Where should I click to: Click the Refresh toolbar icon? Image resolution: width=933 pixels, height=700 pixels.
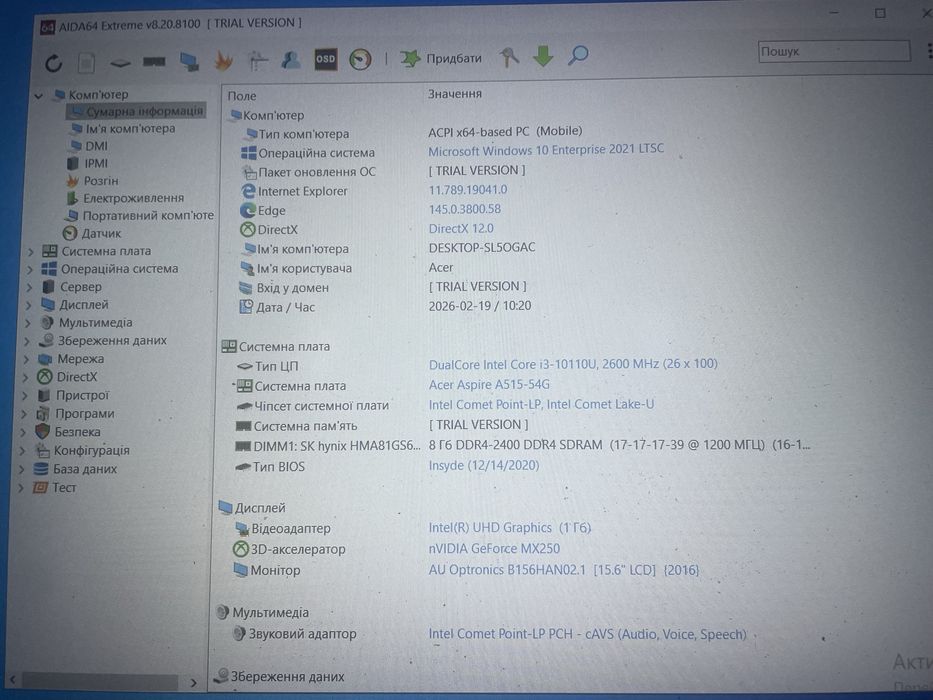coord(54,62)
